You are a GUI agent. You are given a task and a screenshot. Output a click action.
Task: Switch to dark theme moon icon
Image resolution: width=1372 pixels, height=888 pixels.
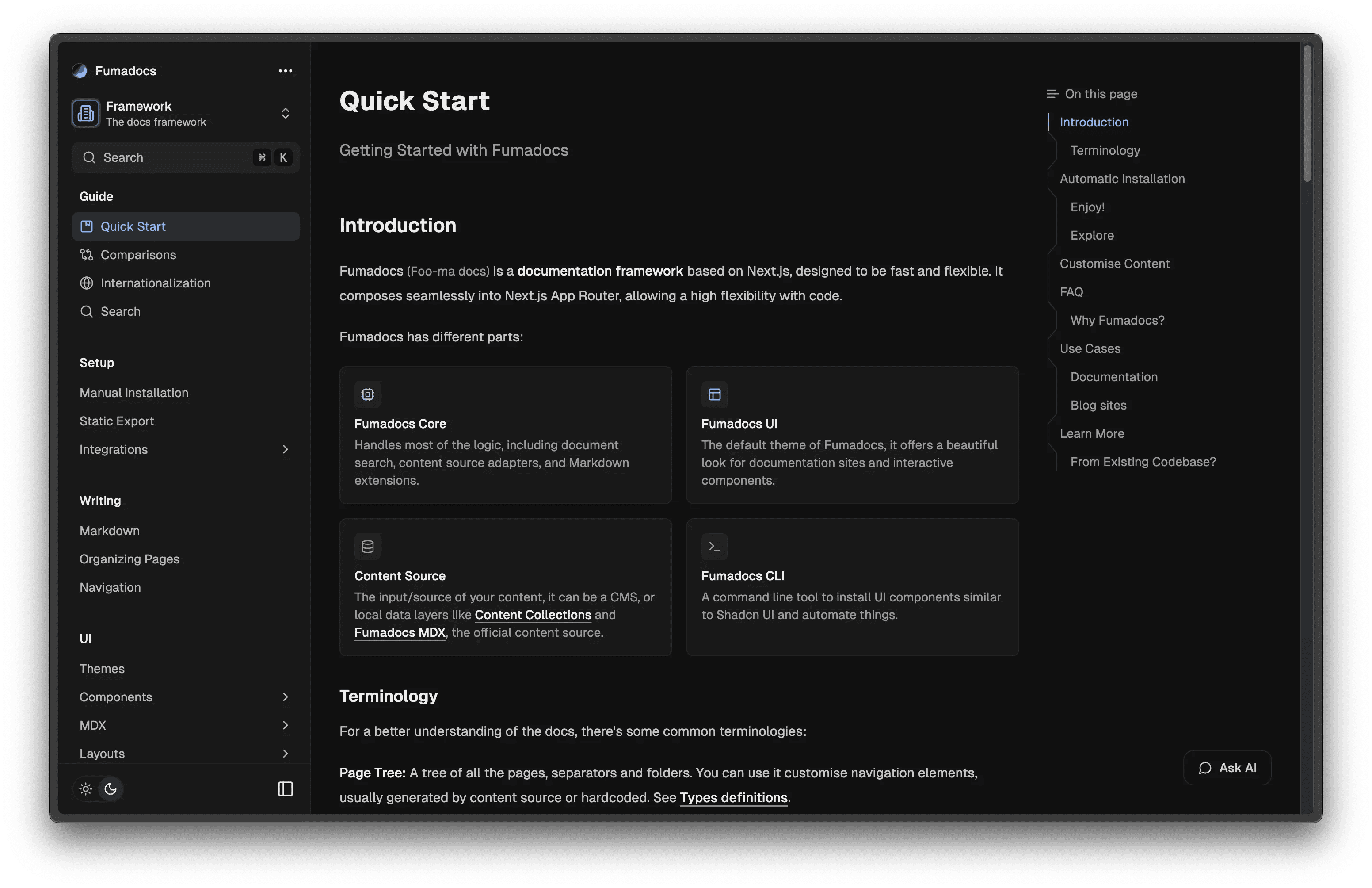coord(111,789)
